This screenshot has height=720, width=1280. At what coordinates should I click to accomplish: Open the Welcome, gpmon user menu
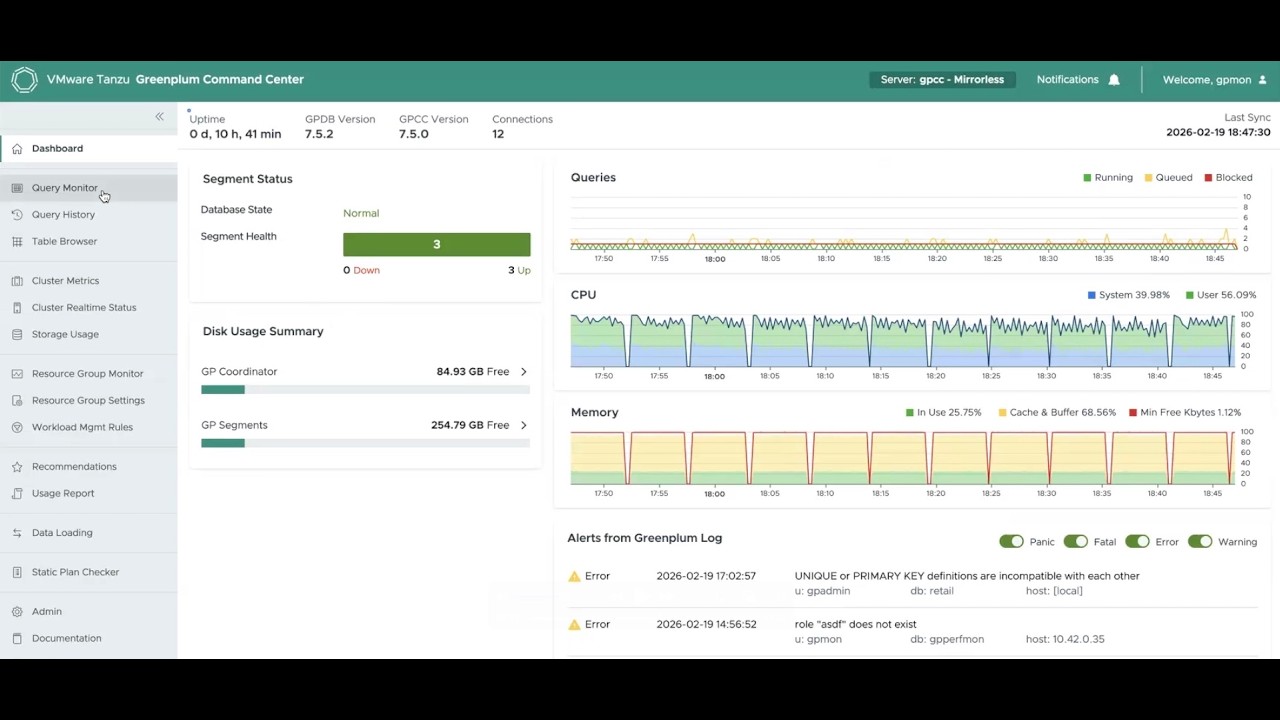click(x=1214, y=80)
